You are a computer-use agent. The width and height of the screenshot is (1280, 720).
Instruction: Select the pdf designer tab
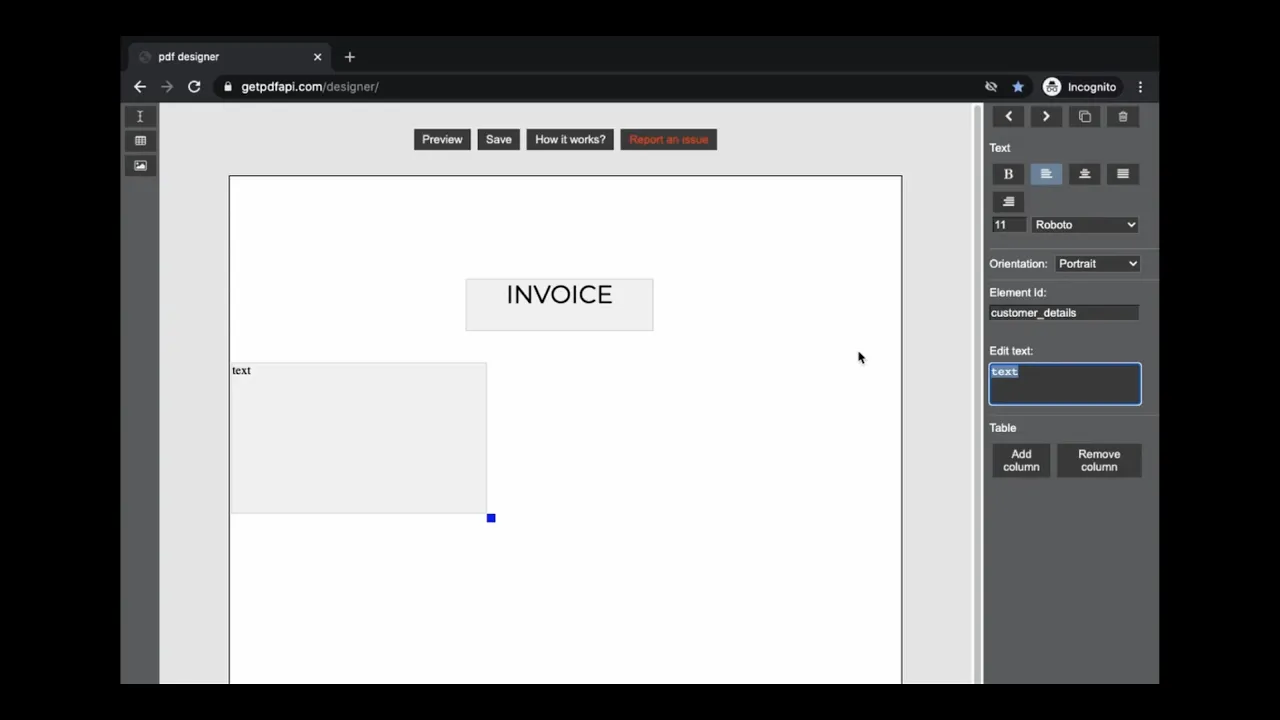coord(230,57)
